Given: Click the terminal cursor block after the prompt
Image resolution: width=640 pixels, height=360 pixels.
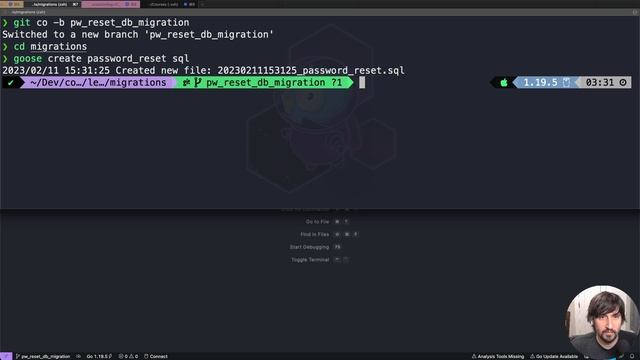Looking at the screenshot, I should 362,82.
